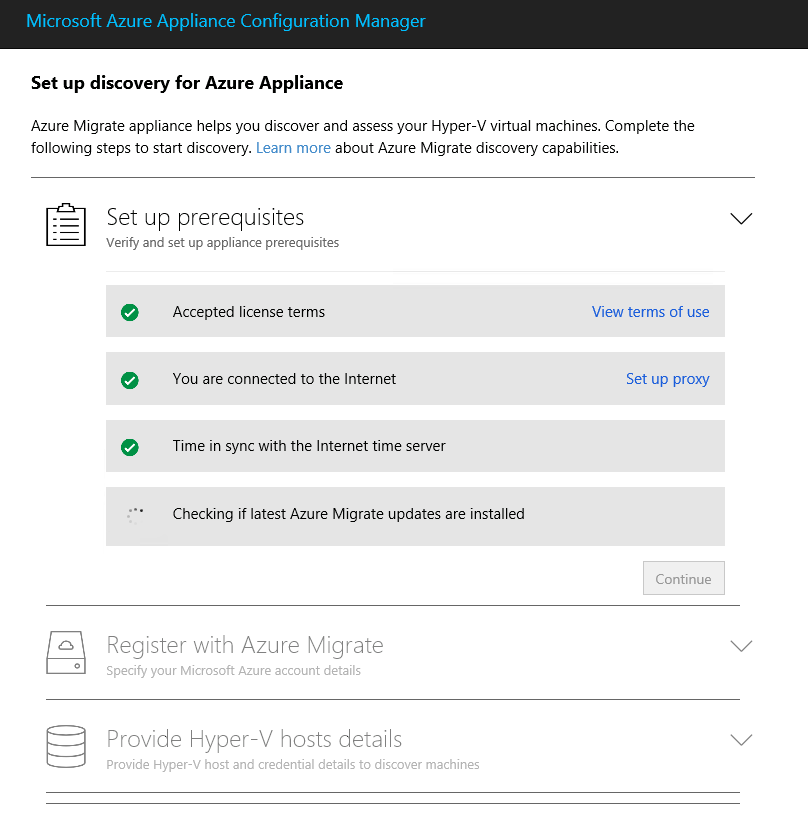This screenshot has height=827, width=808.
Task: Follow the Learn more link
Action: 293,148
